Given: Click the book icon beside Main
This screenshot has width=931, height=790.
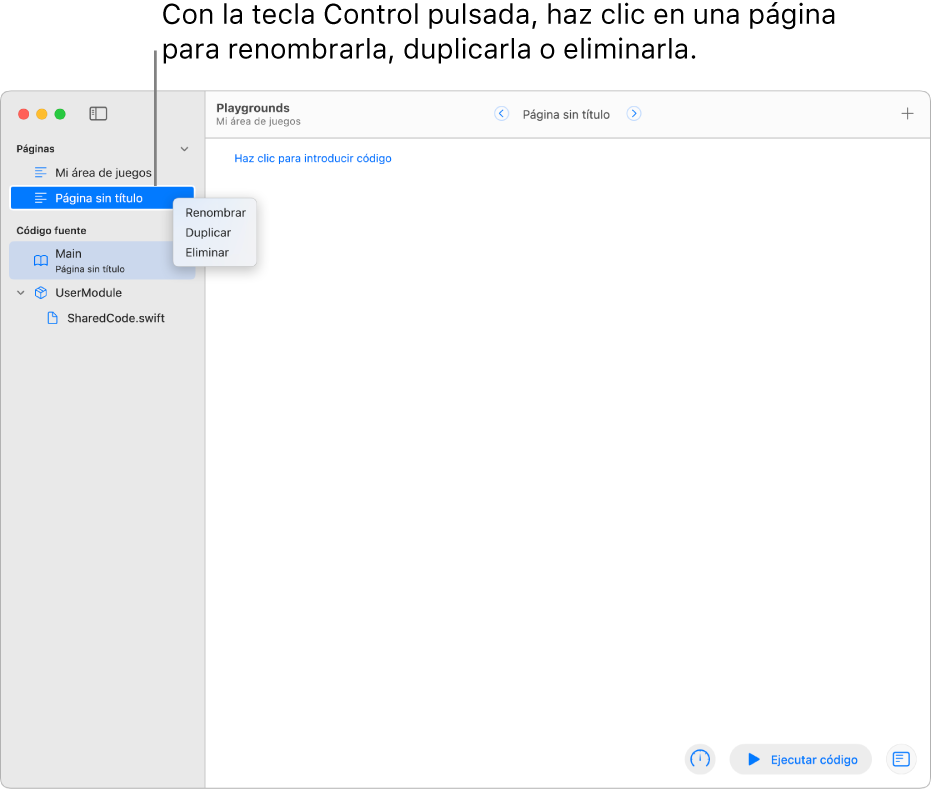Looking at the screenshot, I should coord(40,260).
